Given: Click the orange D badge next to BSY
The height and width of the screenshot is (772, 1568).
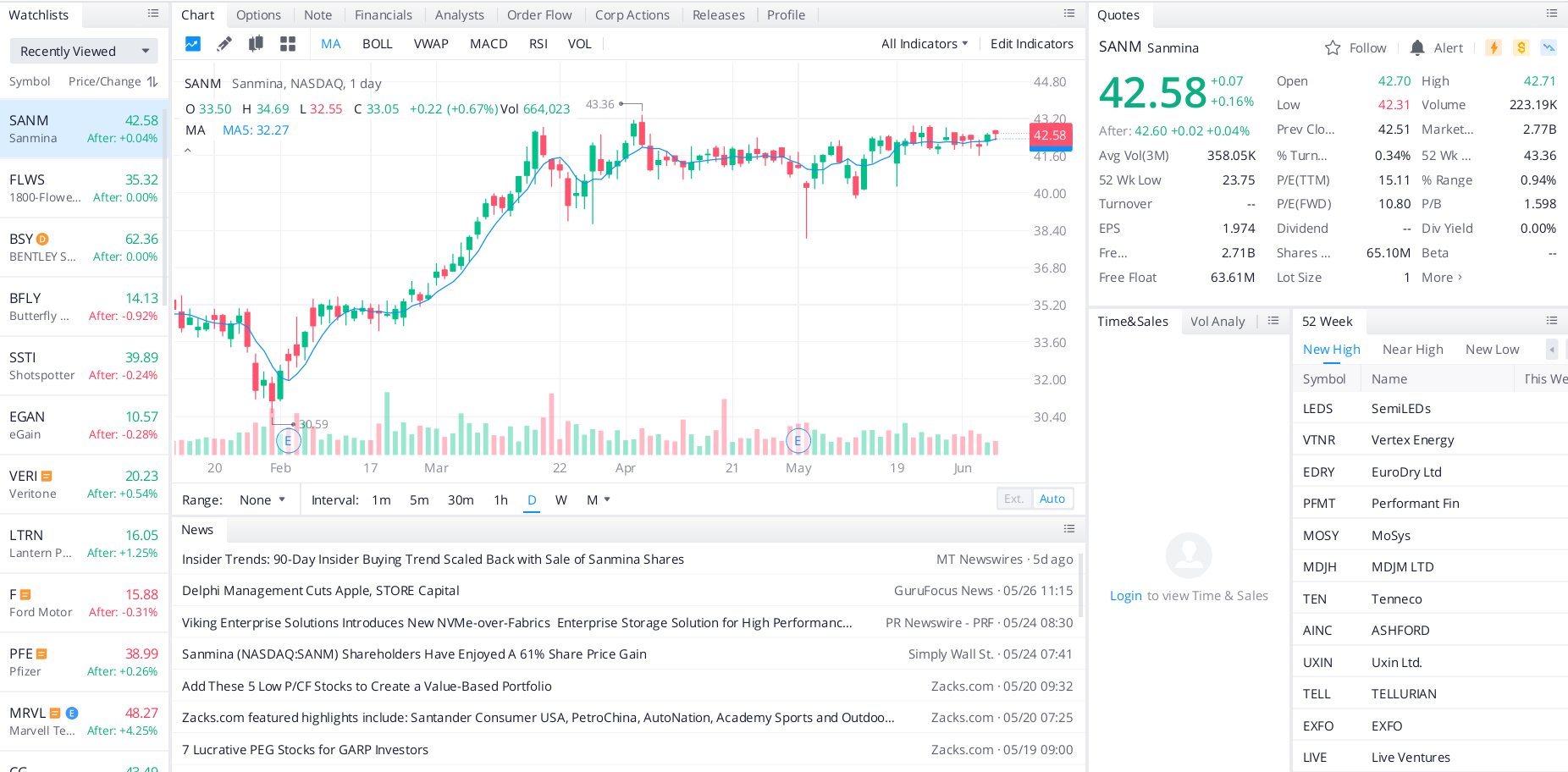Looking at the screenshot, I should (x=42, y=240).
